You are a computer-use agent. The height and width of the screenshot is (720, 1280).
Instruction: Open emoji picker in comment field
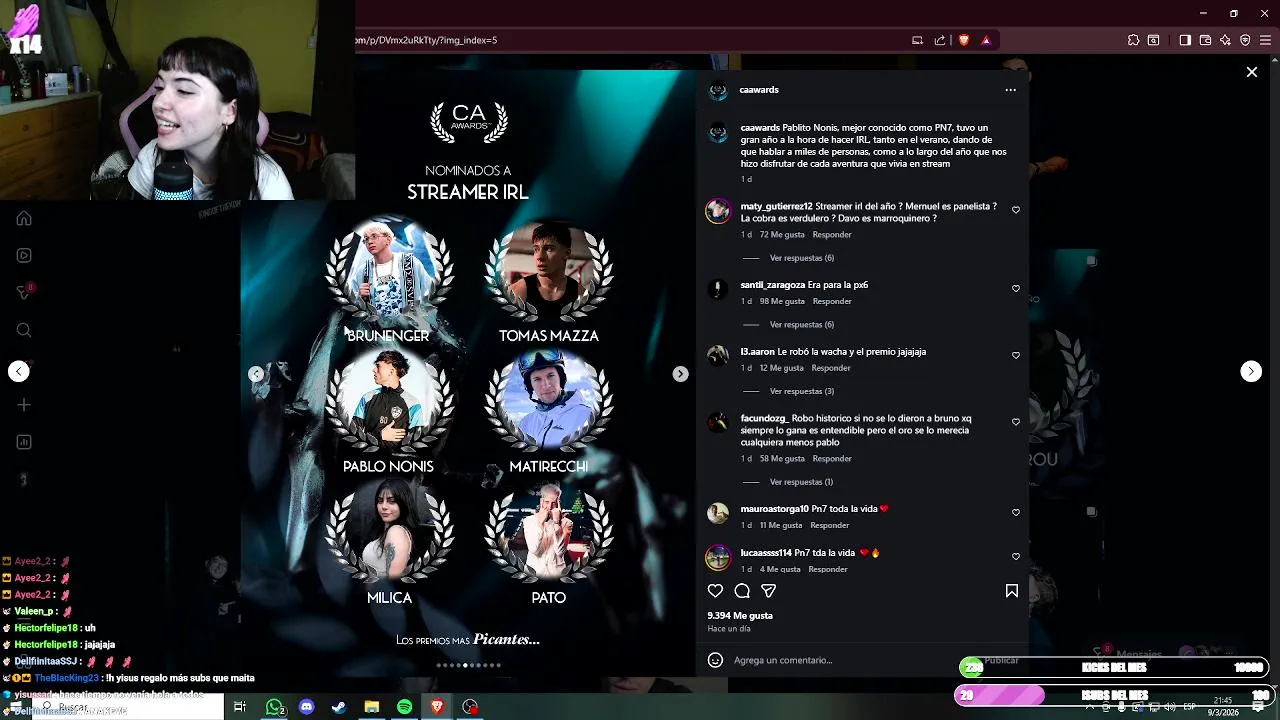715,660
